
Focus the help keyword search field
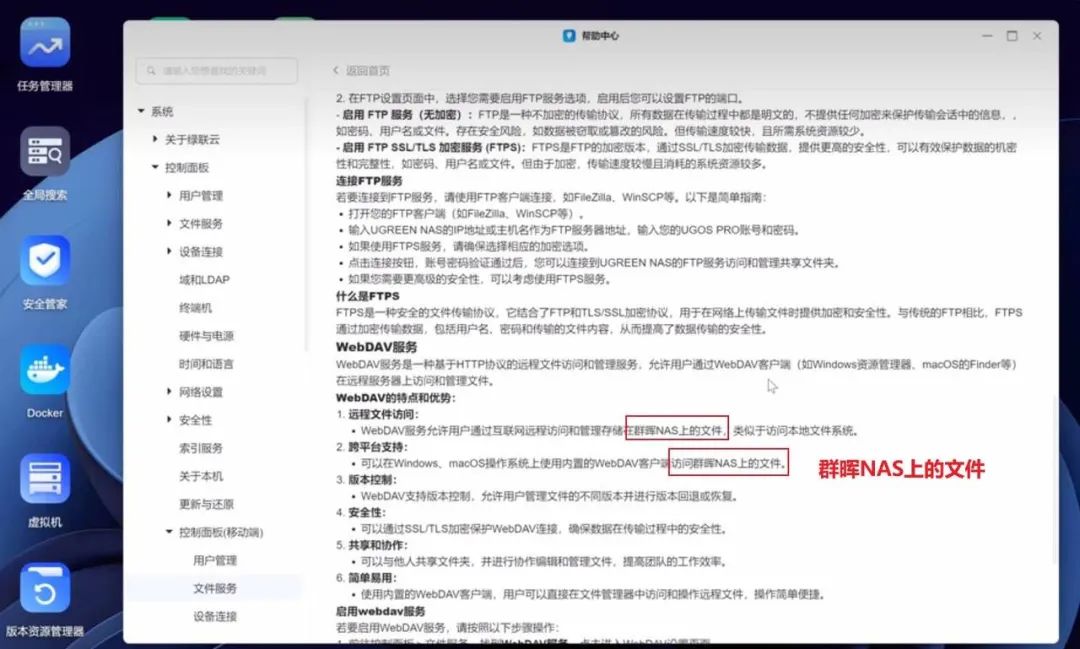point(217,71)
